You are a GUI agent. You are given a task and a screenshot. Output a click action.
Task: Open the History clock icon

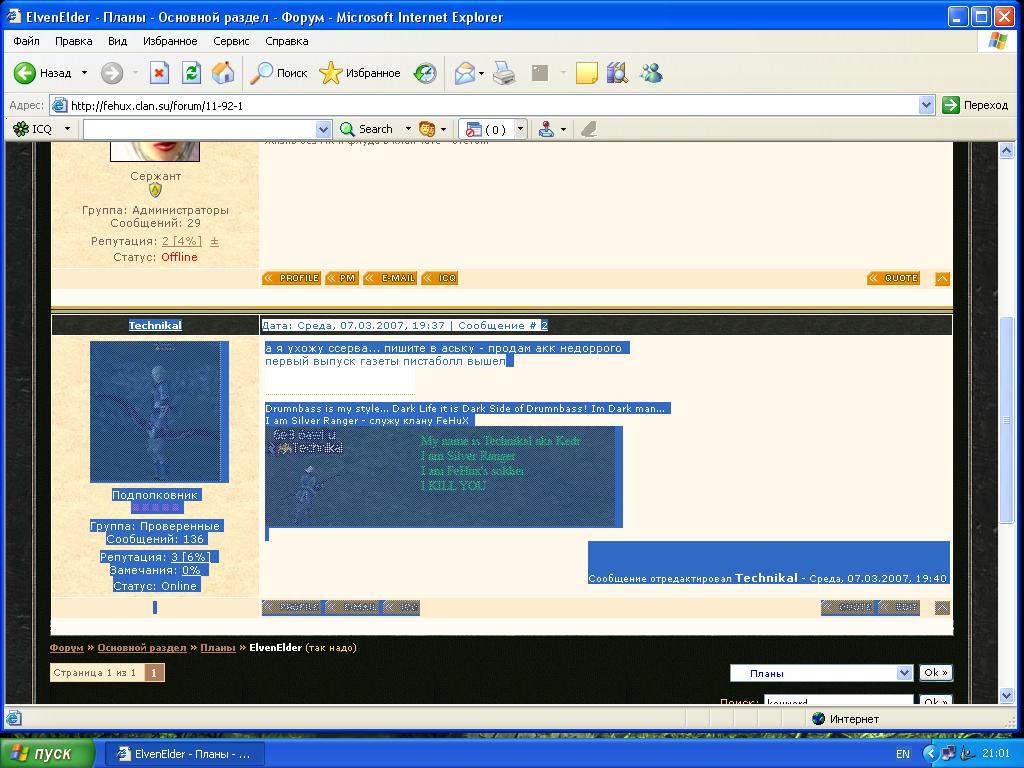click(425, 73)
